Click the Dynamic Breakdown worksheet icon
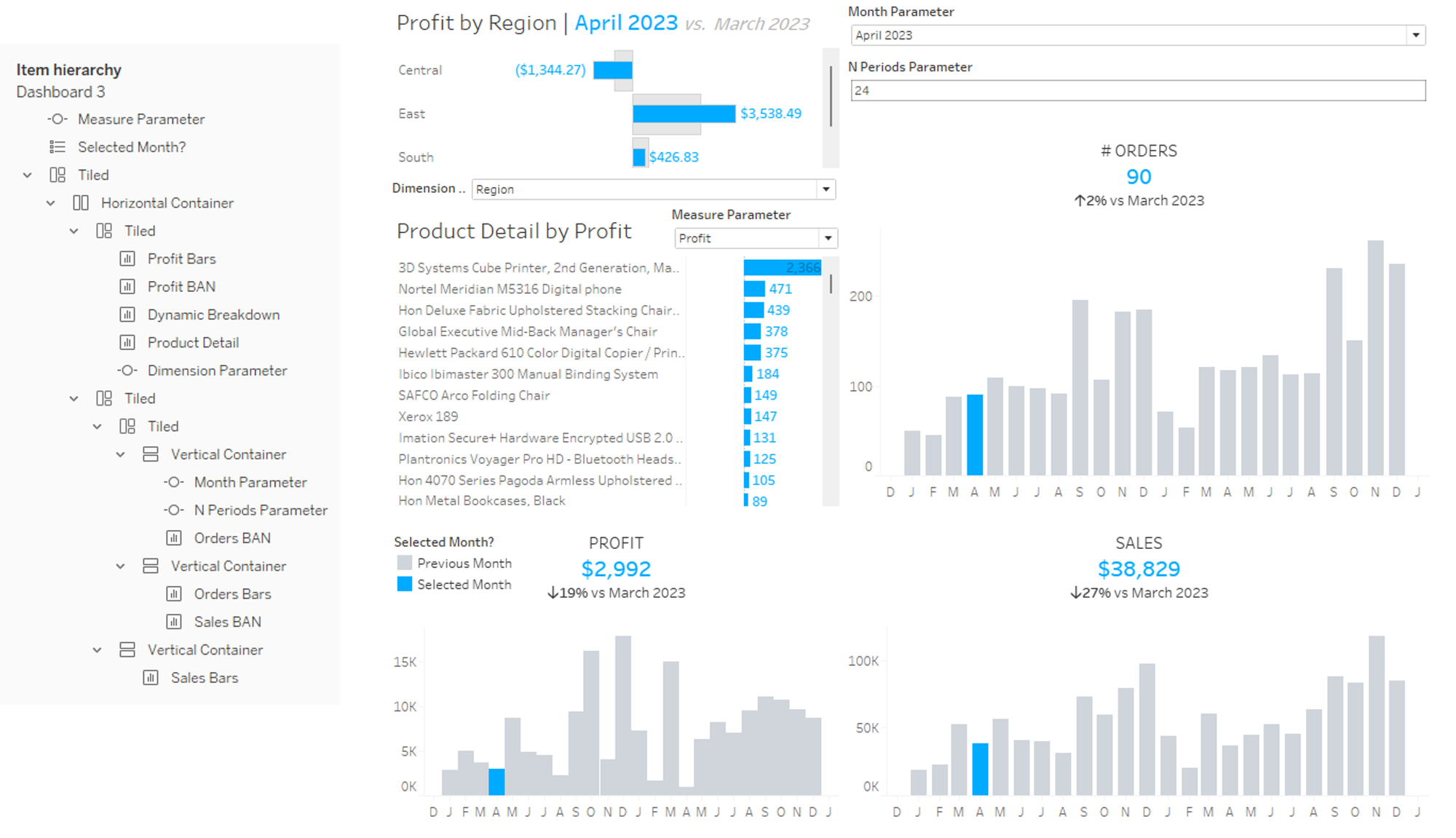The height and width of the screenshot is (838, 1456). pyautogui.click(x=127, y=315)
